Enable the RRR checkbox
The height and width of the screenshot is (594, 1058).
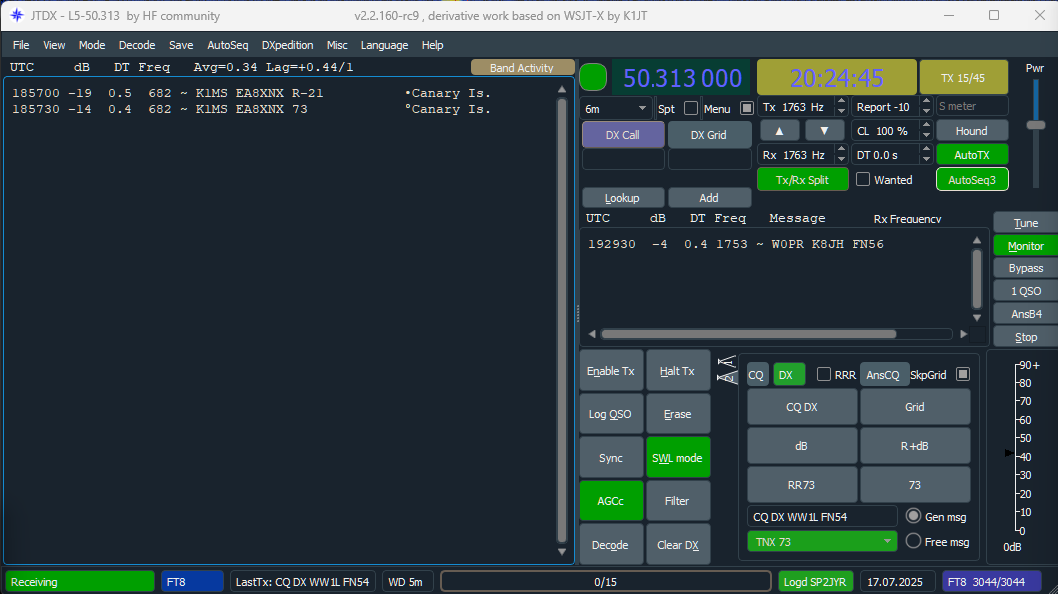point(824,374)
